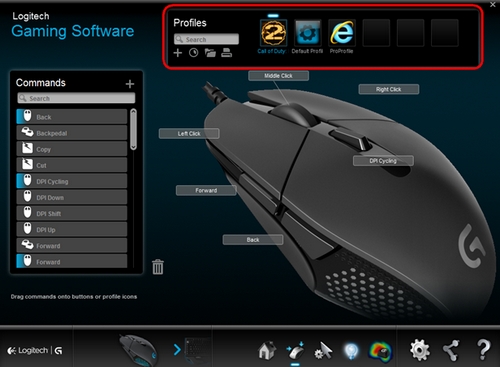Scan for new games clock icon
Image resolution: width=500 pixels, height=367 pixels.
pyautogui.click(x=194, y=53)
